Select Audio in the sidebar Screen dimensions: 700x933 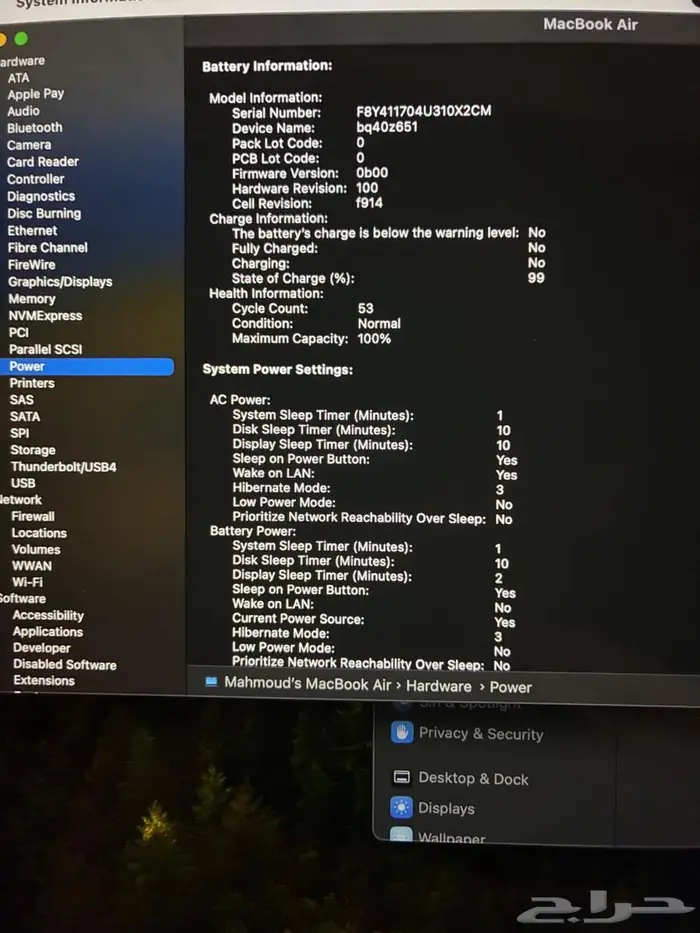[23, 111]
